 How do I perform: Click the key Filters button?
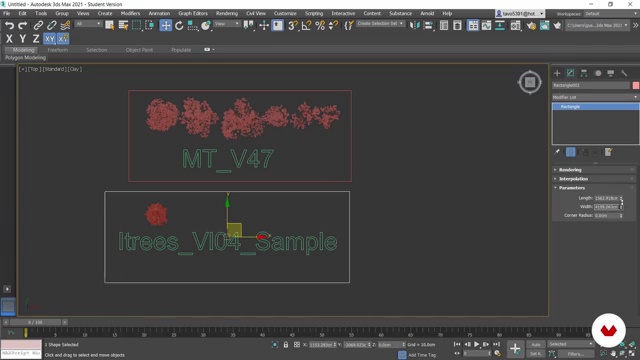click(x=575, y=353)
